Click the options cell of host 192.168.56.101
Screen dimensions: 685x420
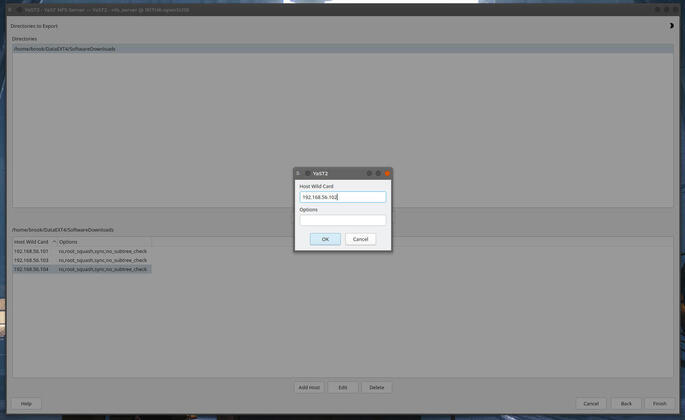(103, 251)
